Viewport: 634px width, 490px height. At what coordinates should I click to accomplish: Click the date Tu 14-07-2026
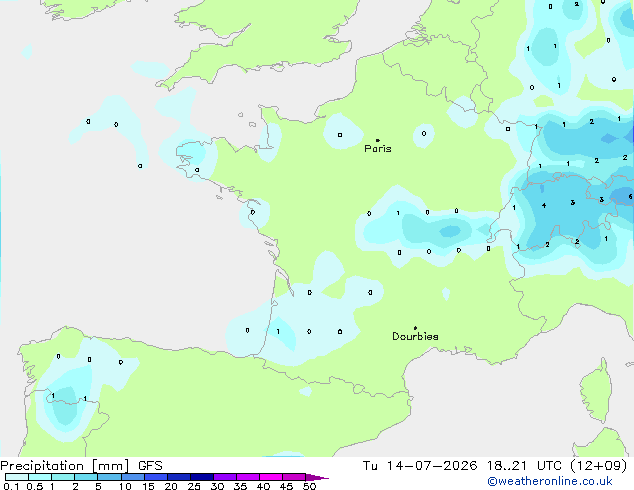[x=420, y=466]
